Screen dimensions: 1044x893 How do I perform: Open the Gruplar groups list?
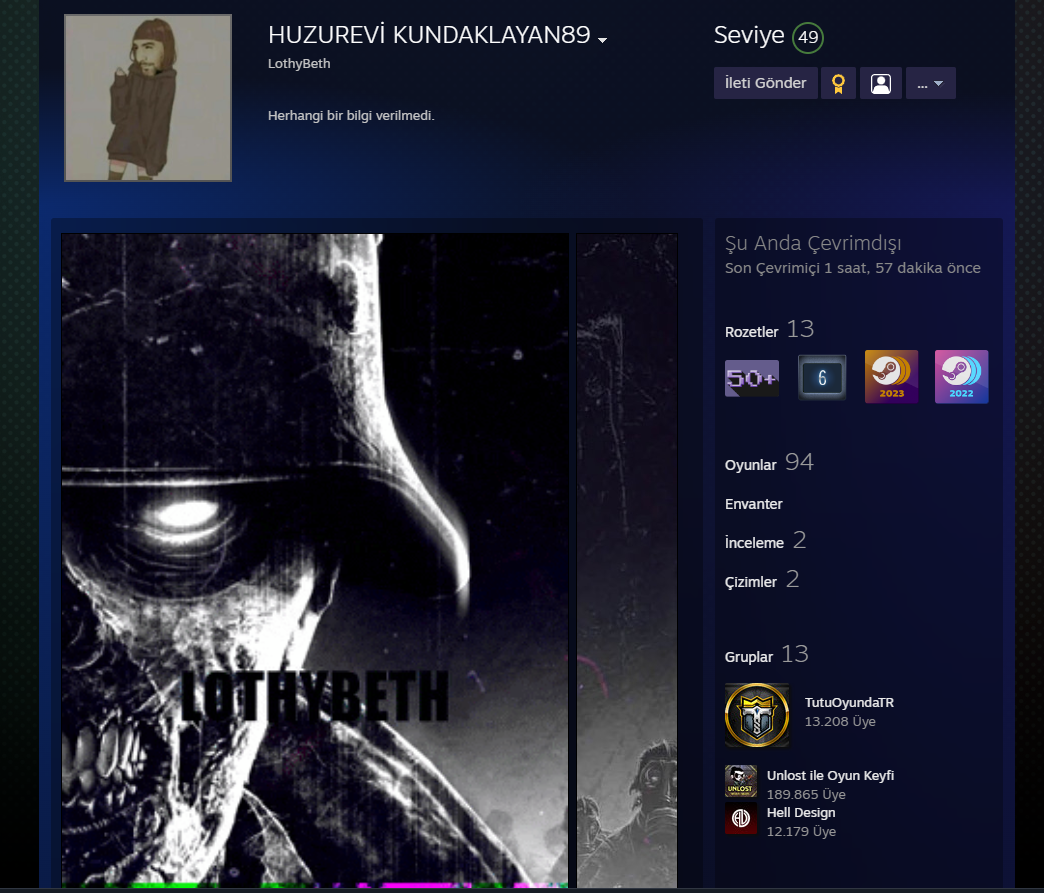[748, 657]
